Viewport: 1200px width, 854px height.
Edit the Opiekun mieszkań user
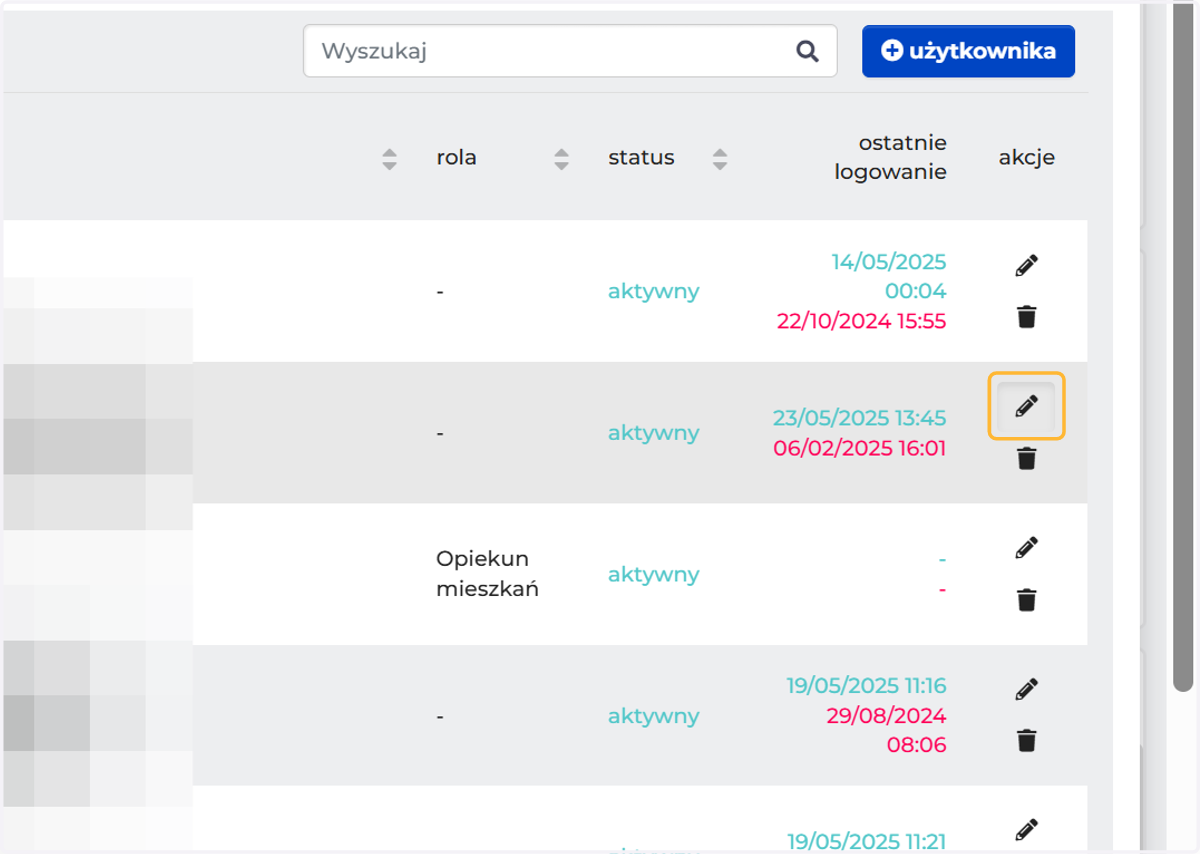coord(1026,547)
